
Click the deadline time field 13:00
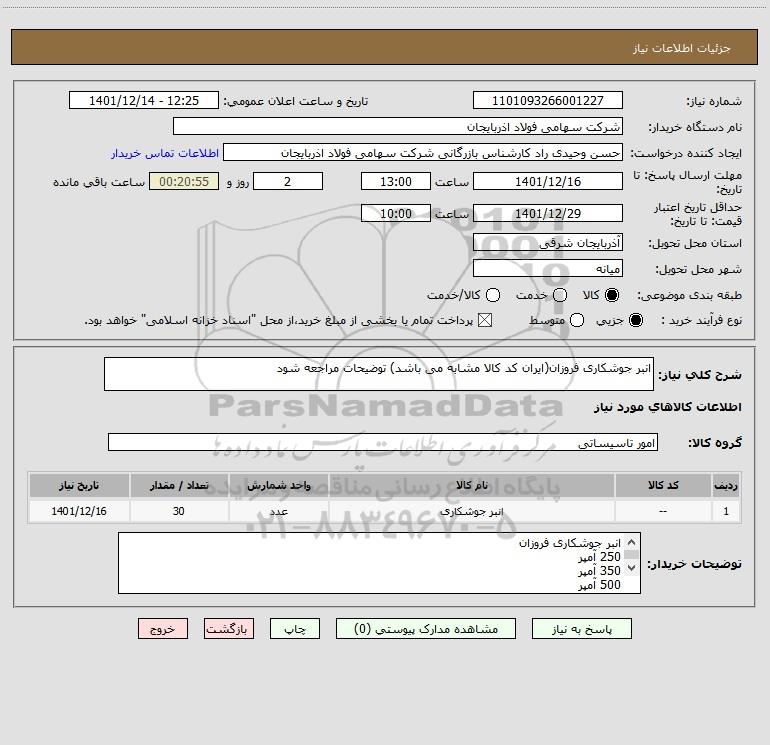396,181
